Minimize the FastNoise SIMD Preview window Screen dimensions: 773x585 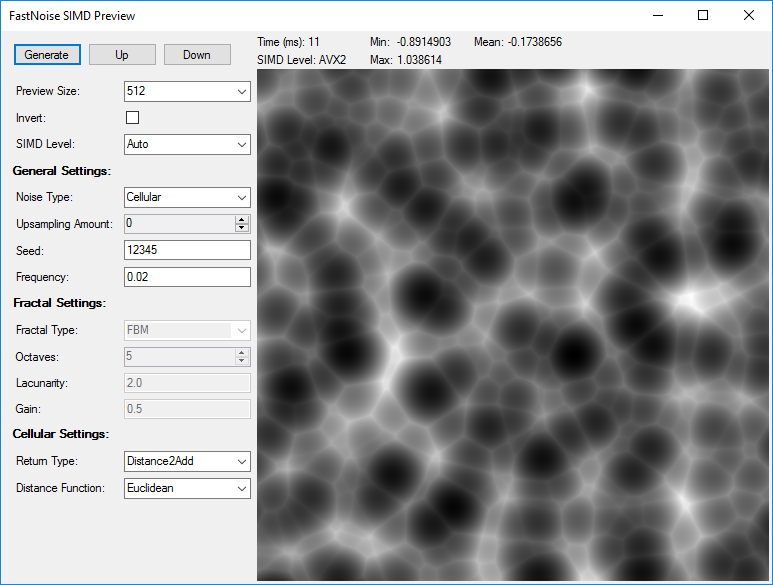pos(658,15)
